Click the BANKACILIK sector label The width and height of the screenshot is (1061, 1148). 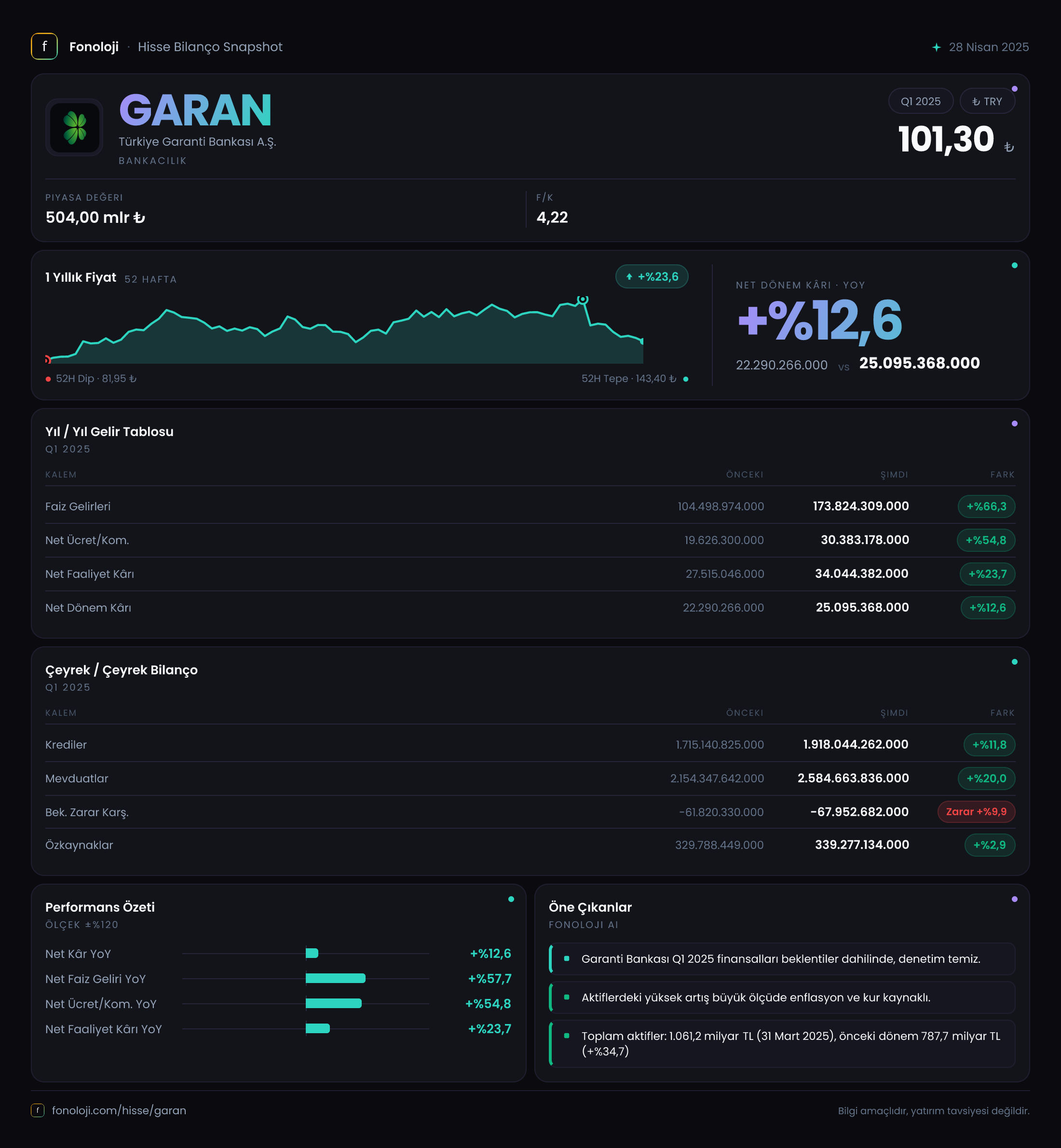tap(153, 161)
